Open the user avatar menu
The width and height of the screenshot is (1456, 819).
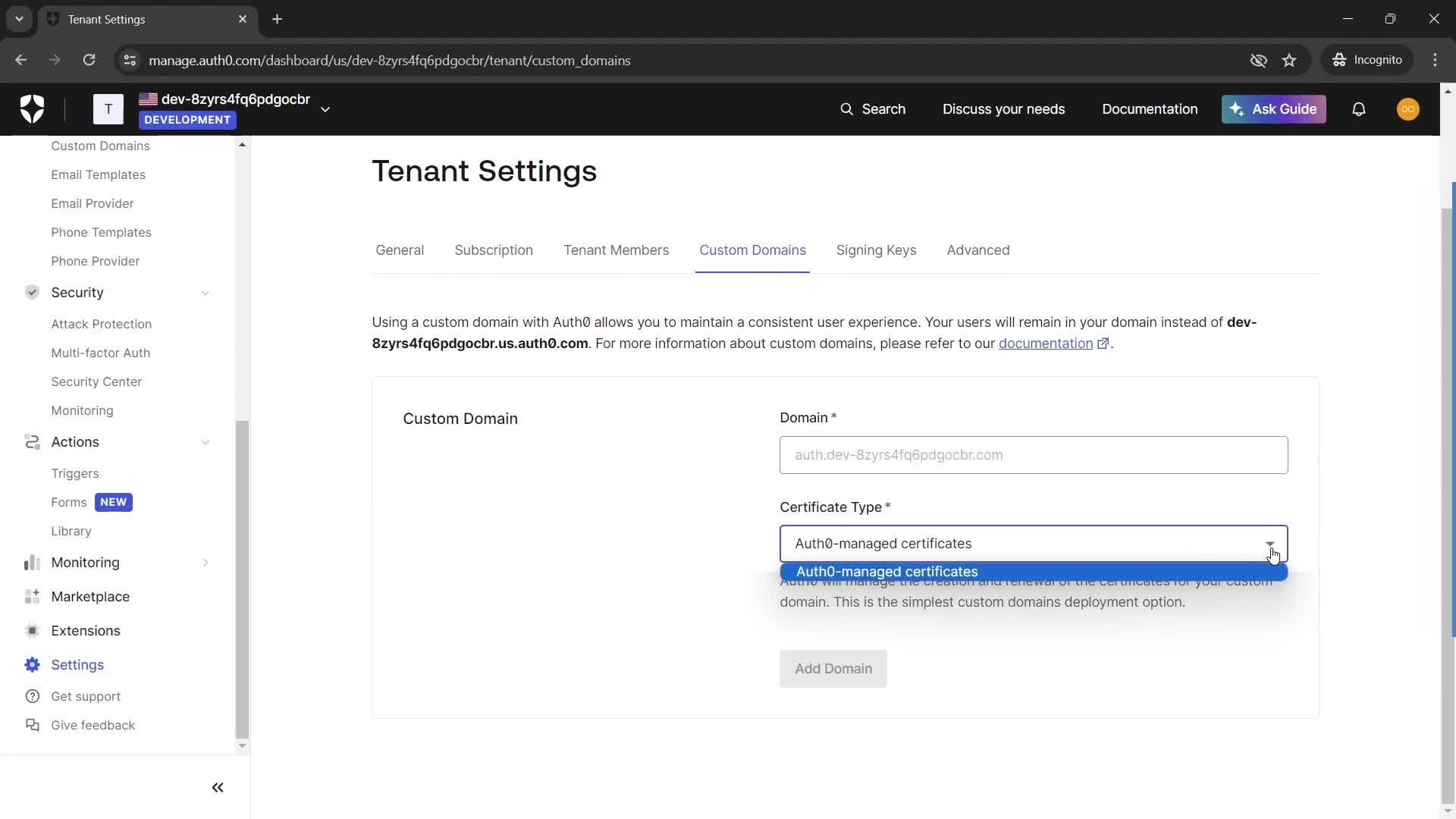[1408, 109]
